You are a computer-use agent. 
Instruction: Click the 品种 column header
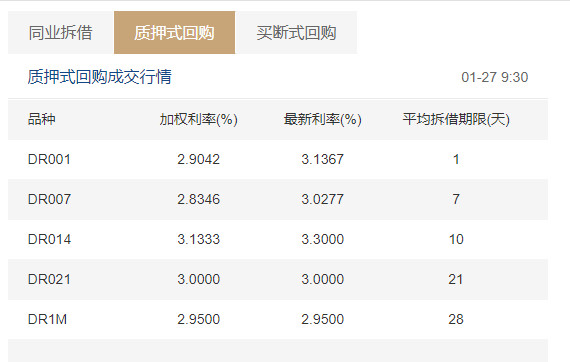tap(41, 119)
